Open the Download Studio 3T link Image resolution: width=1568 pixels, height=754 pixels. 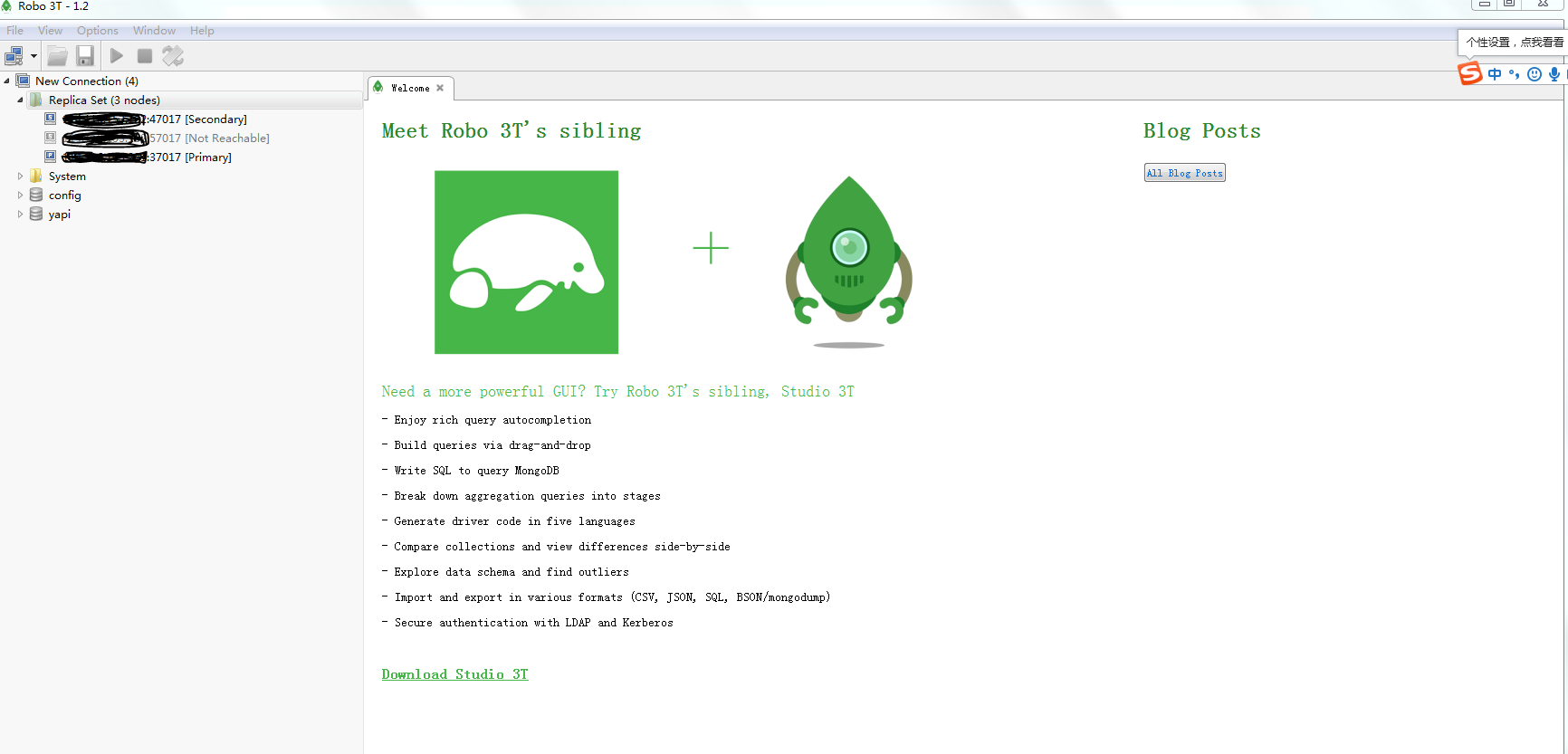point(454,674)
